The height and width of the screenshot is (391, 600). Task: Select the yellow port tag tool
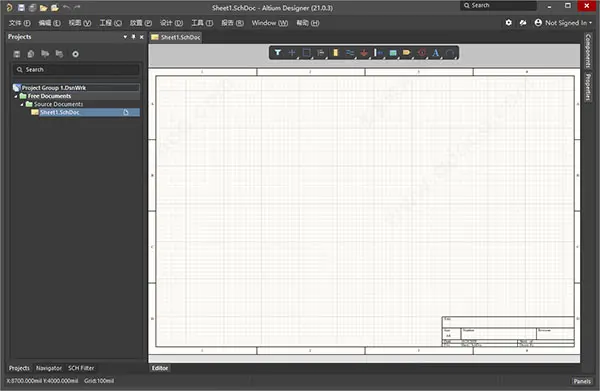[x=407, y=53]
